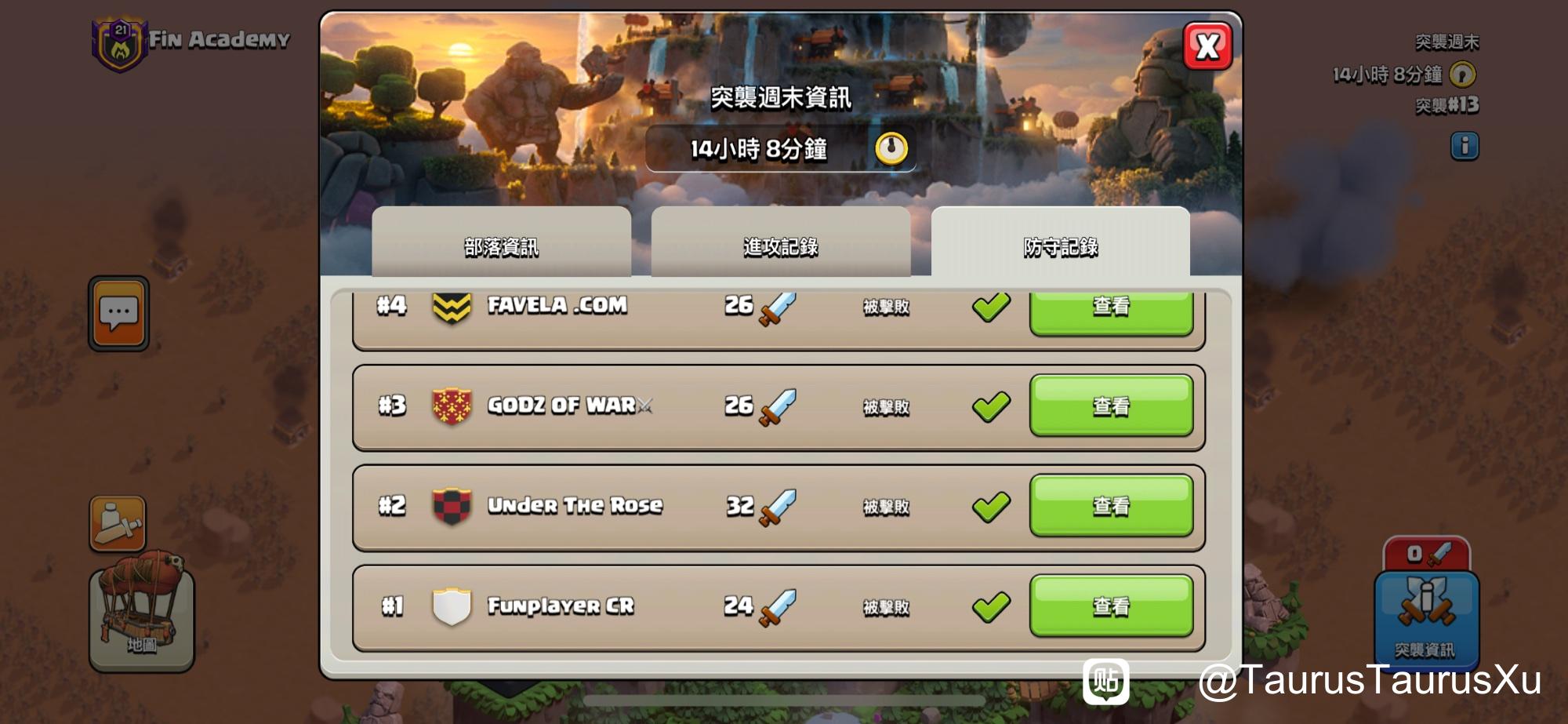Switch to the 進攻記錄 tab
Screen dimensions: 1568x724
[781, 244]
